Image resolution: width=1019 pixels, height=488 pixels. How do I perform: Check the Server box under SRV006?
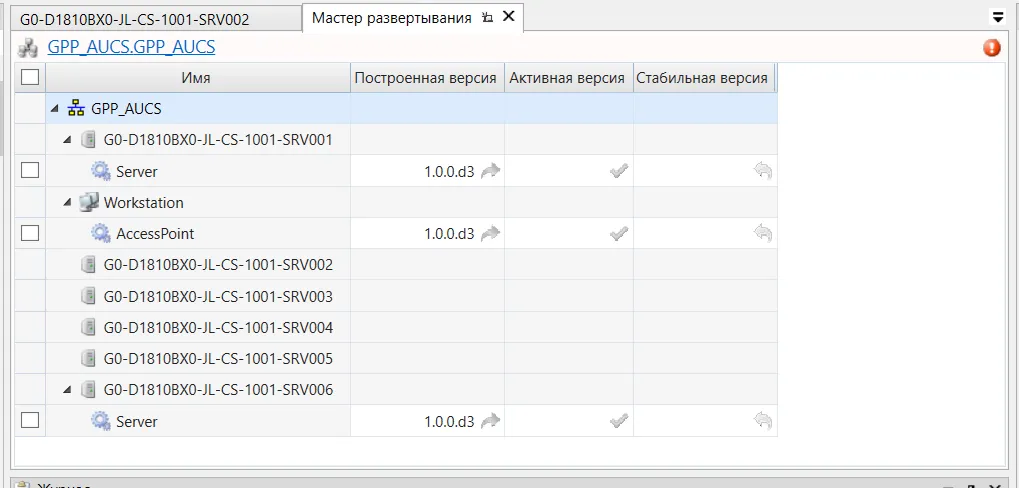click(30, 421)
